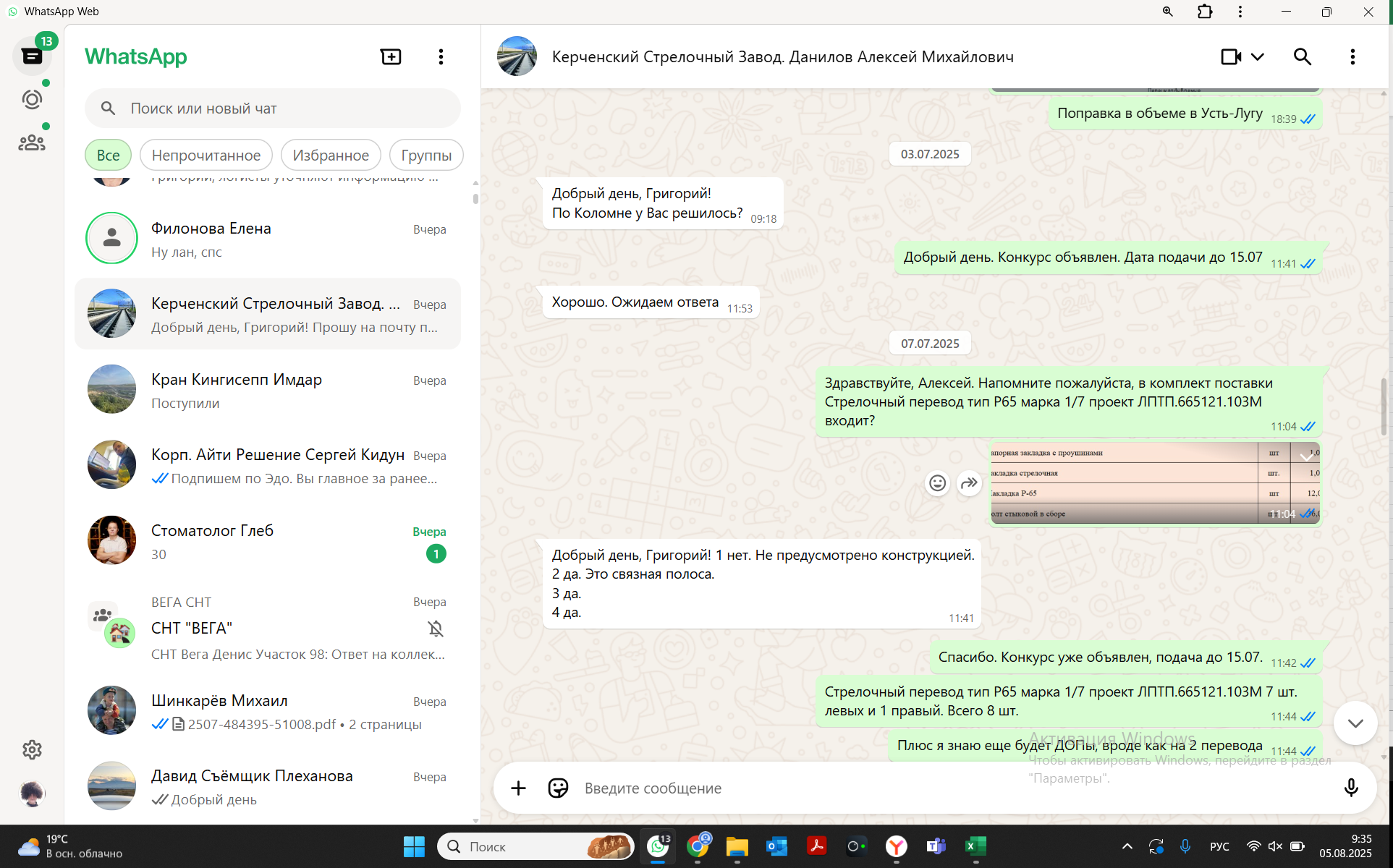The image size is (1393, 868).
Task: Click the browser zoom magnifier icon
Action: pos(1167,12)
